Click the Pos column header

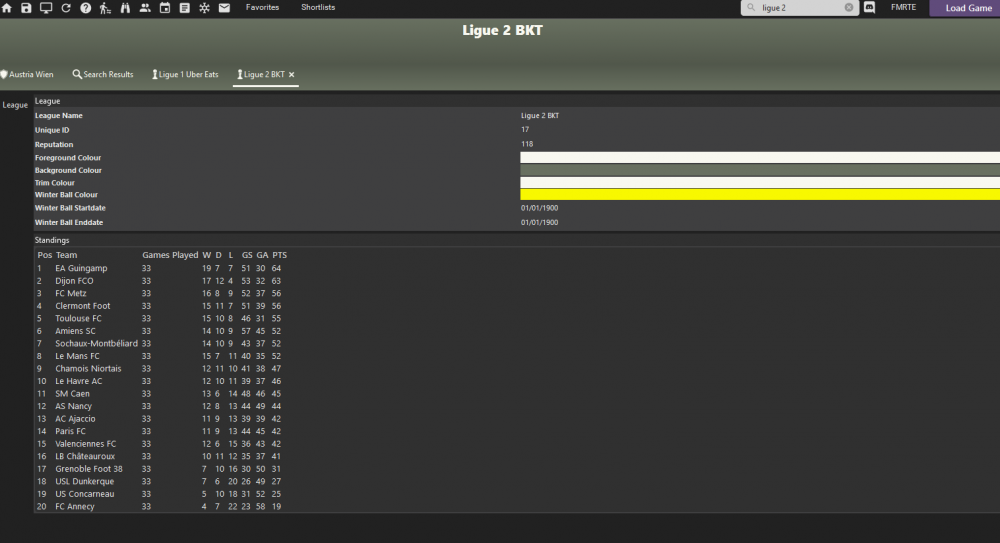pos(45,255)
